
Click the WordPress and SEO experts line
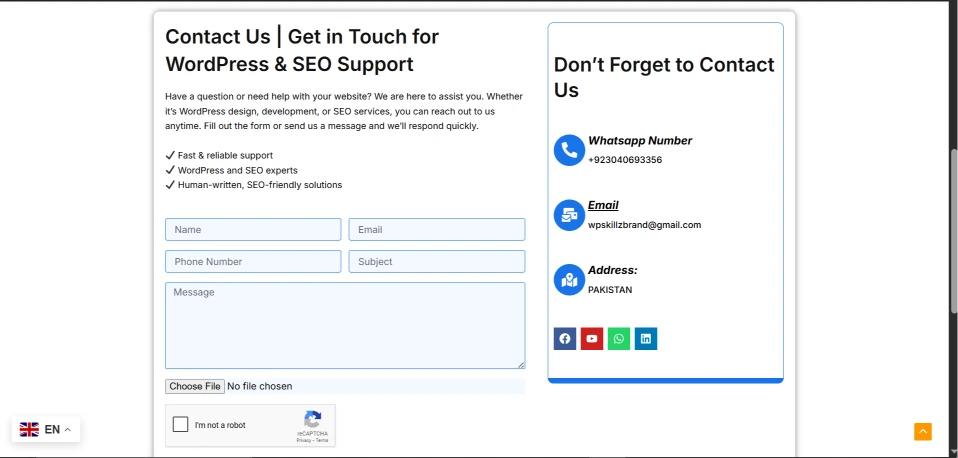232,170
